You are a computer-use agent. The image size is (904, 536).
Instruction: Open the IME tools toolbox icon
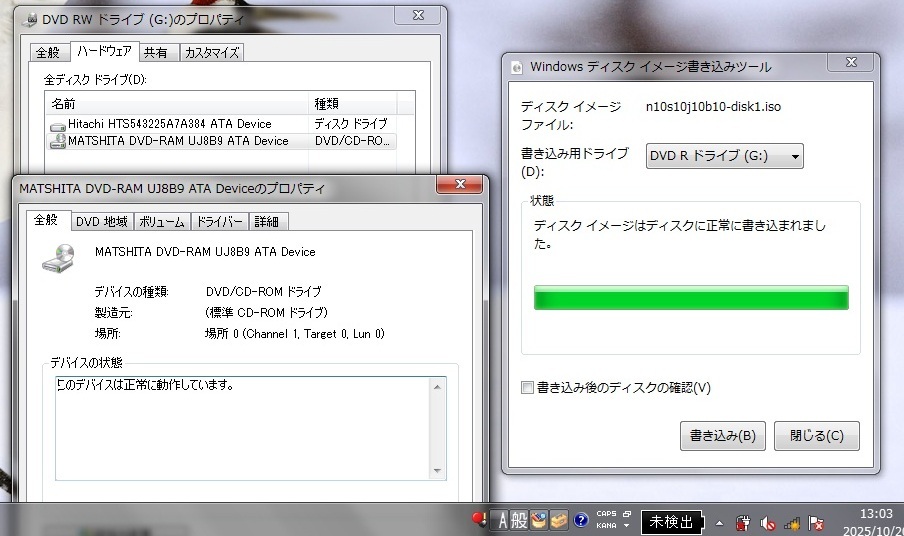558,520
